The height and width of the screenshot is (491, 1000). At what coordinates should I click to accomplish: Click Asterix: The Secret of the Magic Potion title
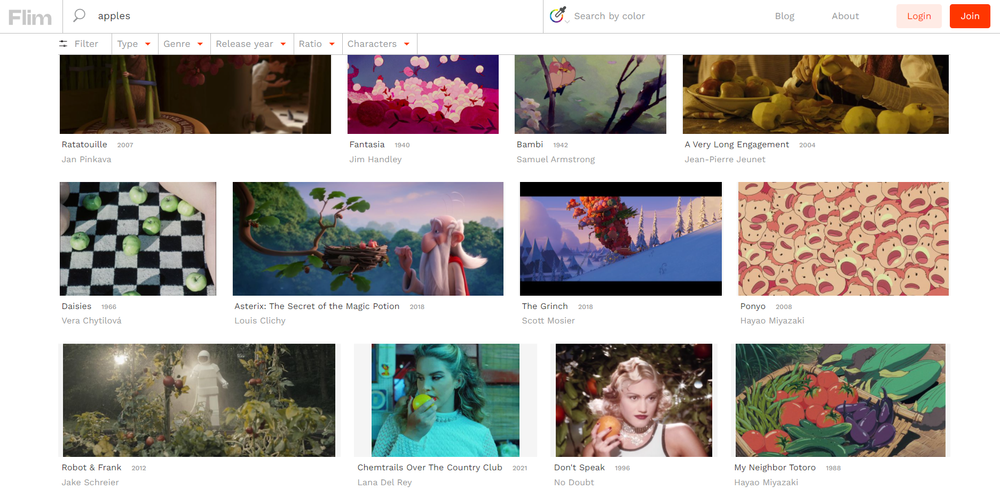coord(317,306)
